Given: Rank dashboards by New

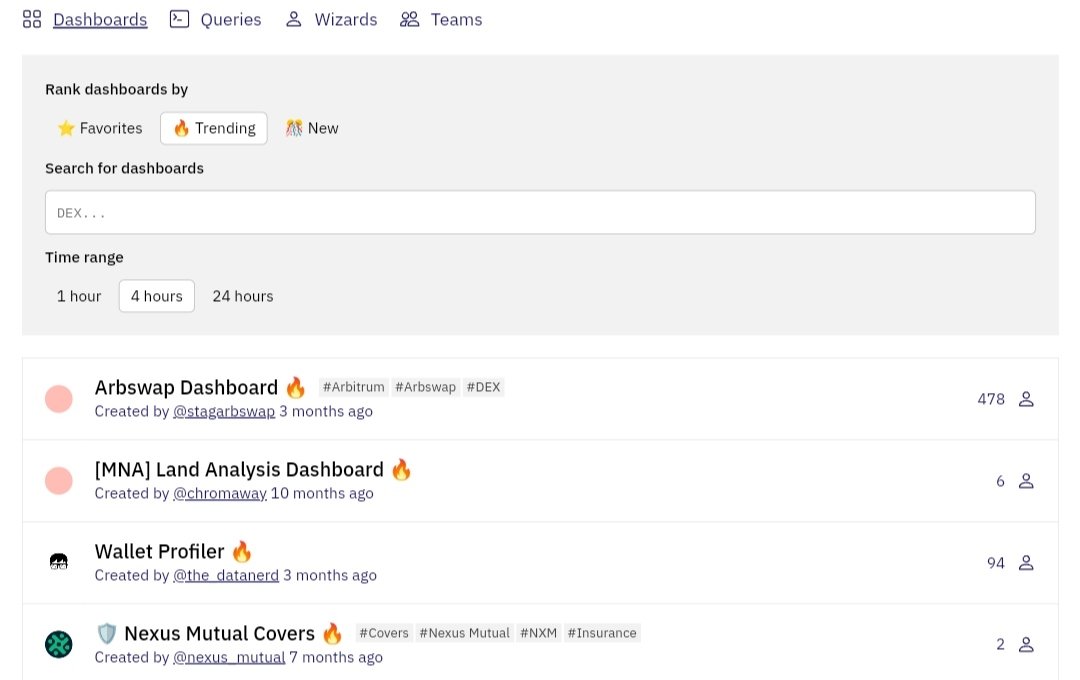Looking at the screenshot, I should pos(312,128).
